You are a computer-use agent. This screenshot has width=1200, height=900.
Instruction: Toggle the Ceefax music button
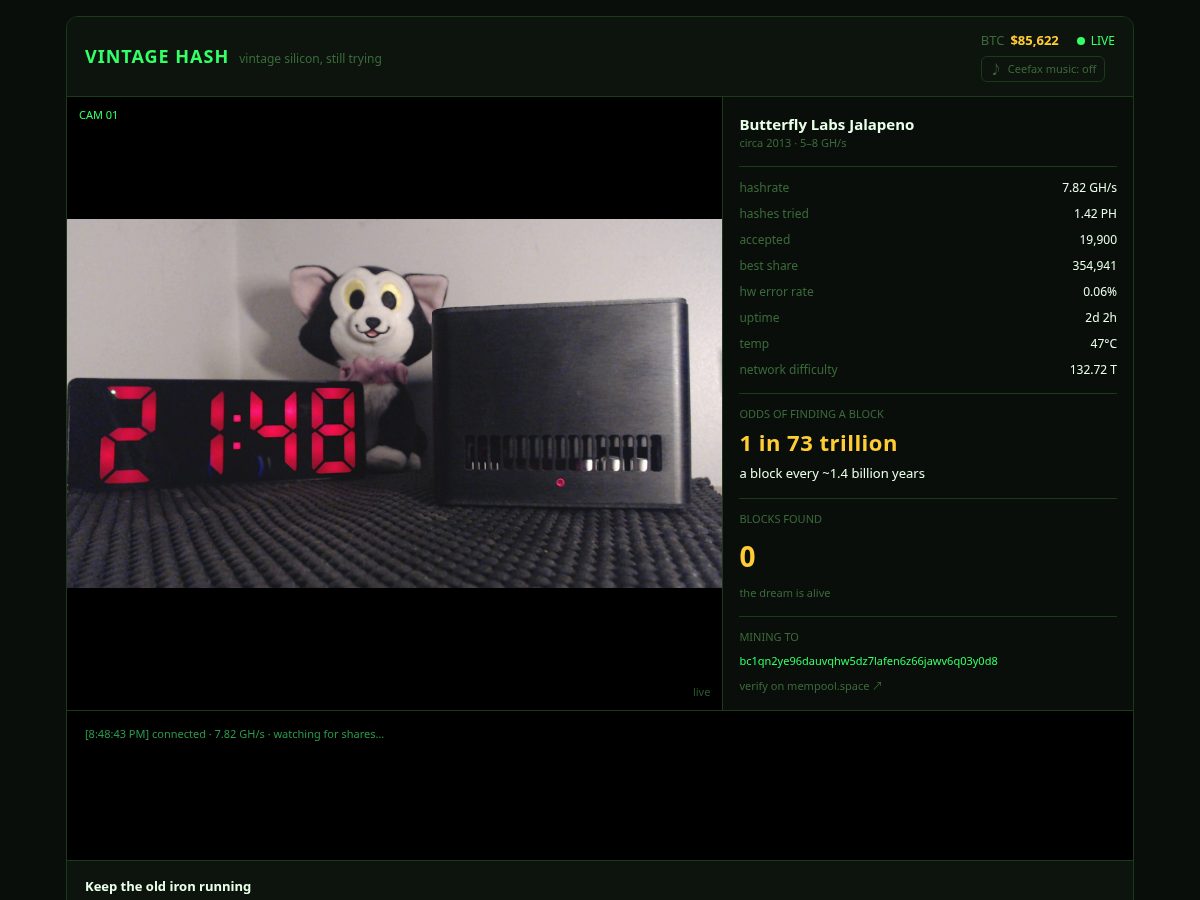point(1042,69)
